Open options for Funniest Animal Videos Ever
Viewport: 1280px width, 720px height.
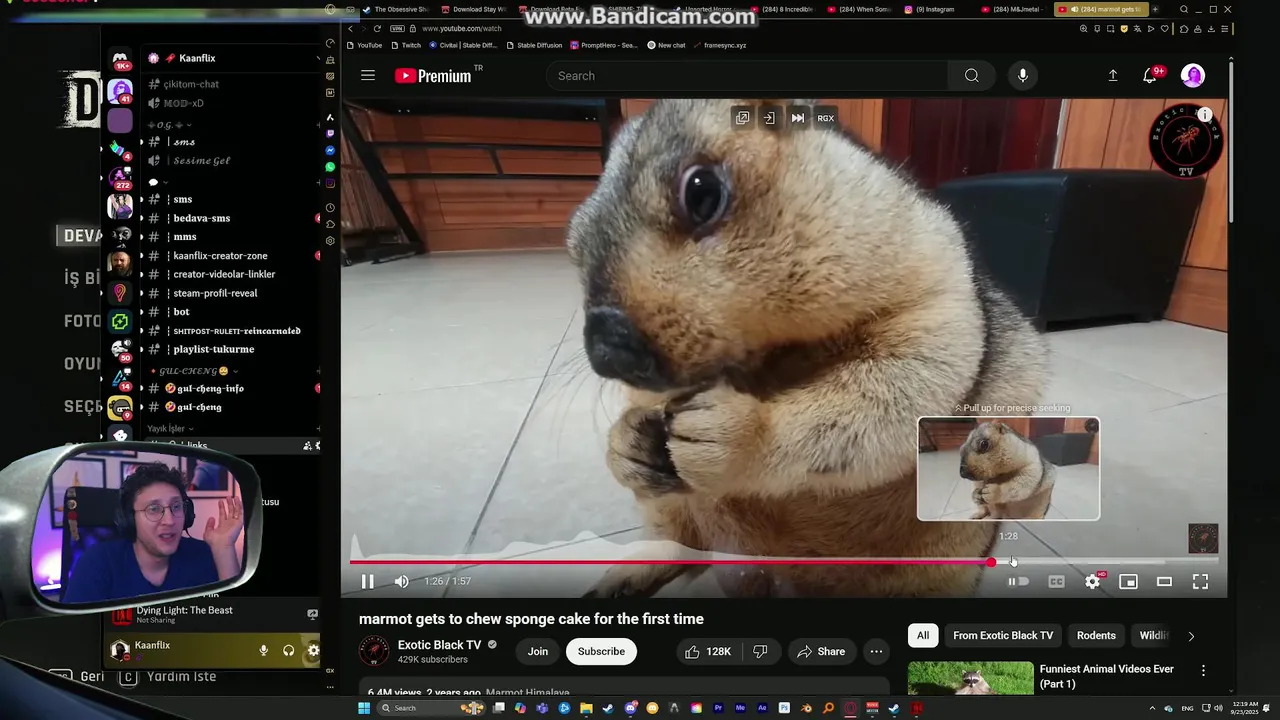(1203, 671)
